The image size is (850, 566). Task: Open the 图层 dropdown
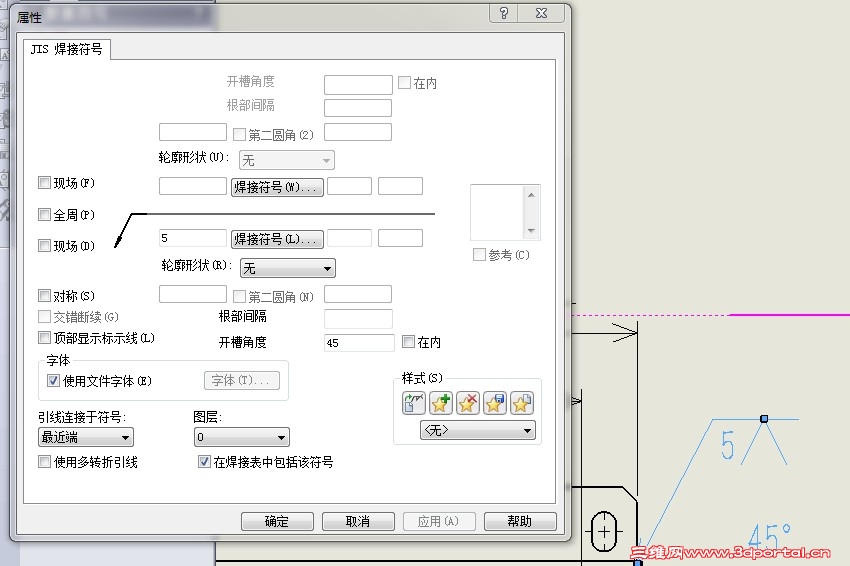pyautogui.click(x=242, y=437)
